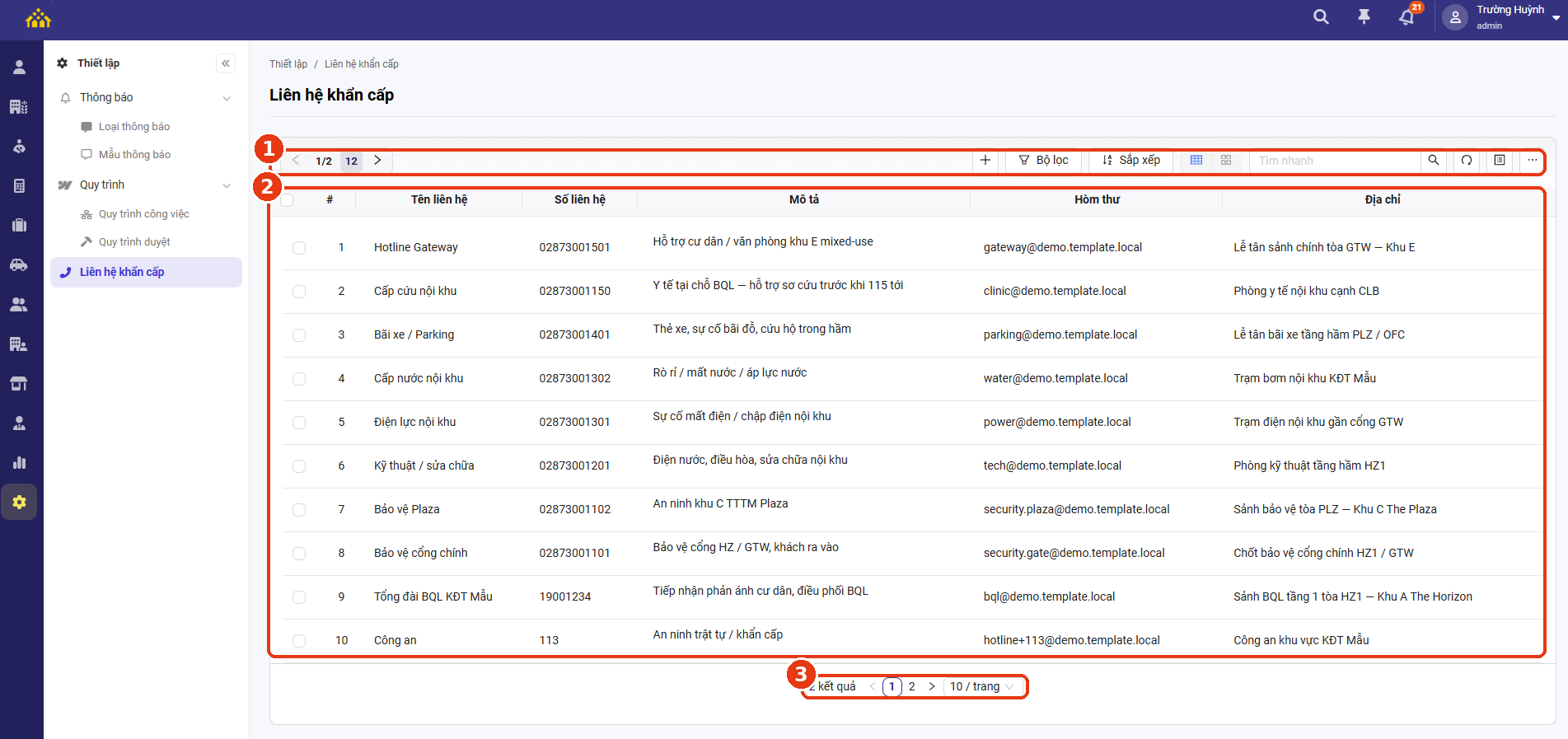Open the 10 / trang page size dropdown
This screenshot has height=739, width=1568.
[x=982, y=686]
